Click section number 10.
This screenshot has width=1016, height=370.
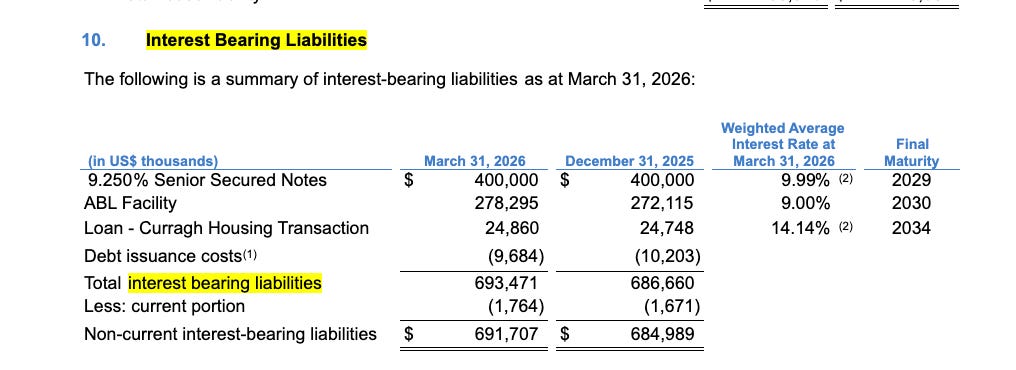tap(93, 40)
